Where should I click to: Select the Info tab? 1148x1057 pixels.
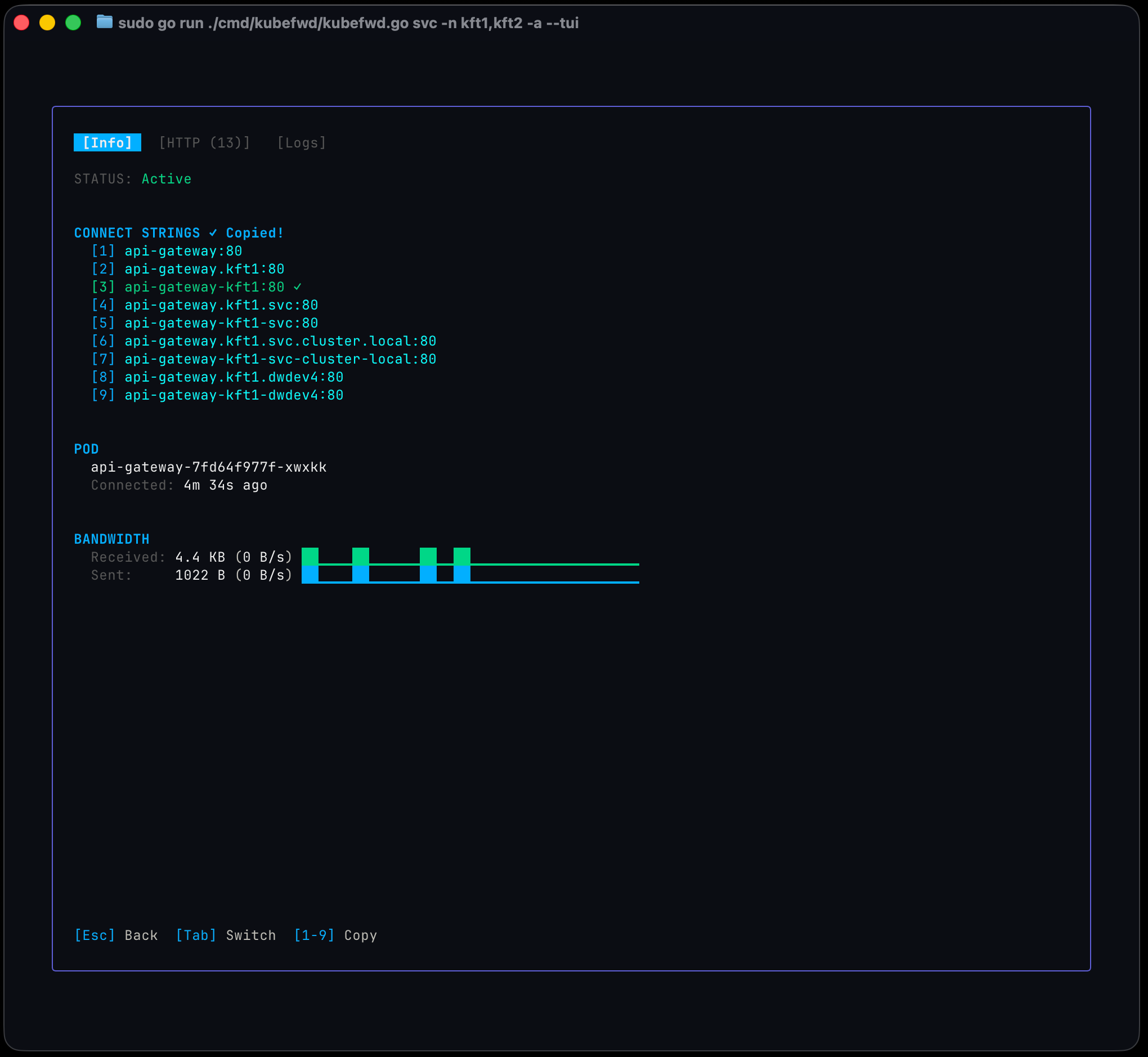(107, 142)
